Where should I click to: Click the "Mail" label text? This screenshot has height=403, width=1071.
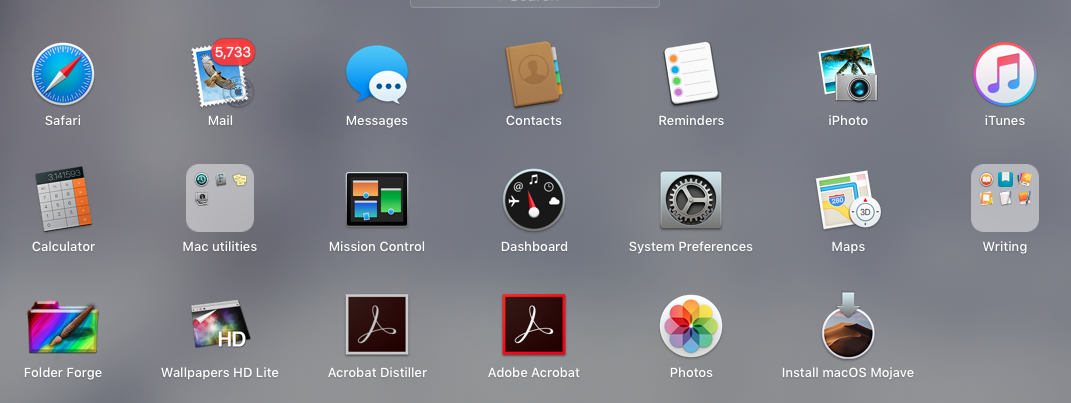click(x=220, y=121)
